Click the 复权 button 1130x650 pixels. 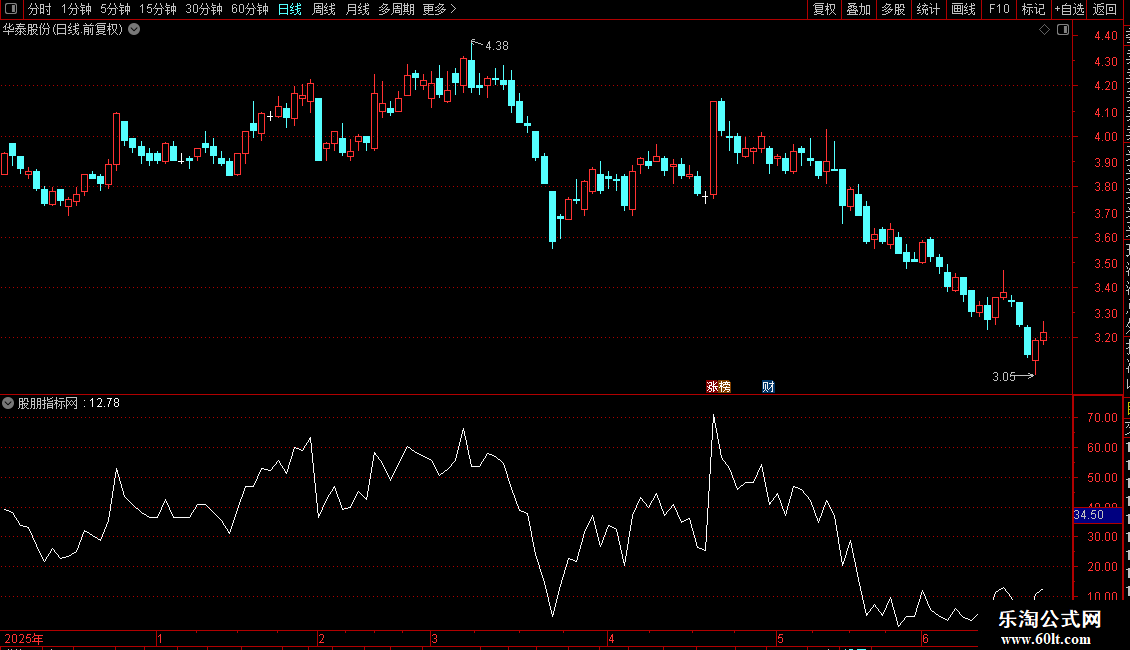coord(824,9)
